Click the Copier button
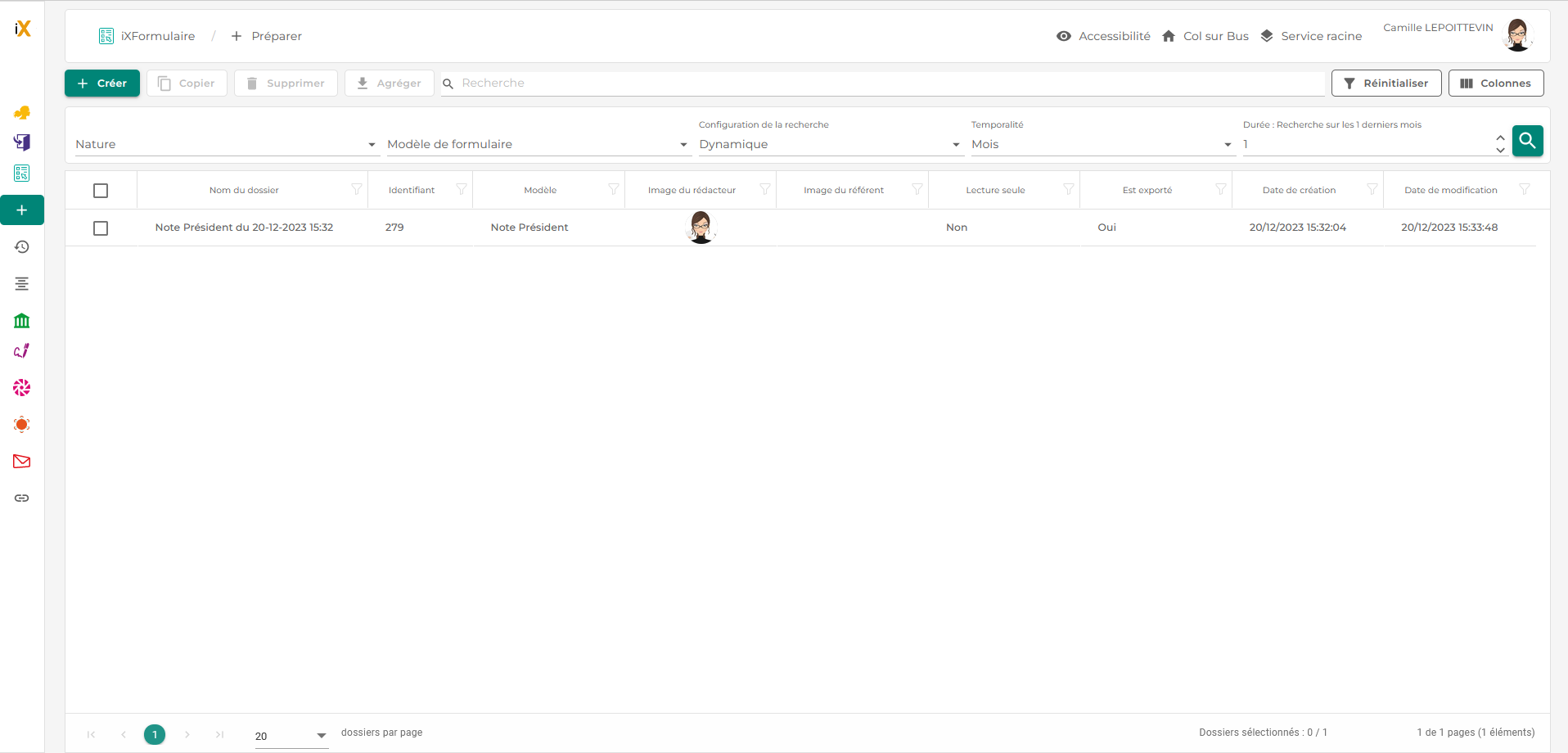Screen dimensions: 1568x753 point(187,83)
